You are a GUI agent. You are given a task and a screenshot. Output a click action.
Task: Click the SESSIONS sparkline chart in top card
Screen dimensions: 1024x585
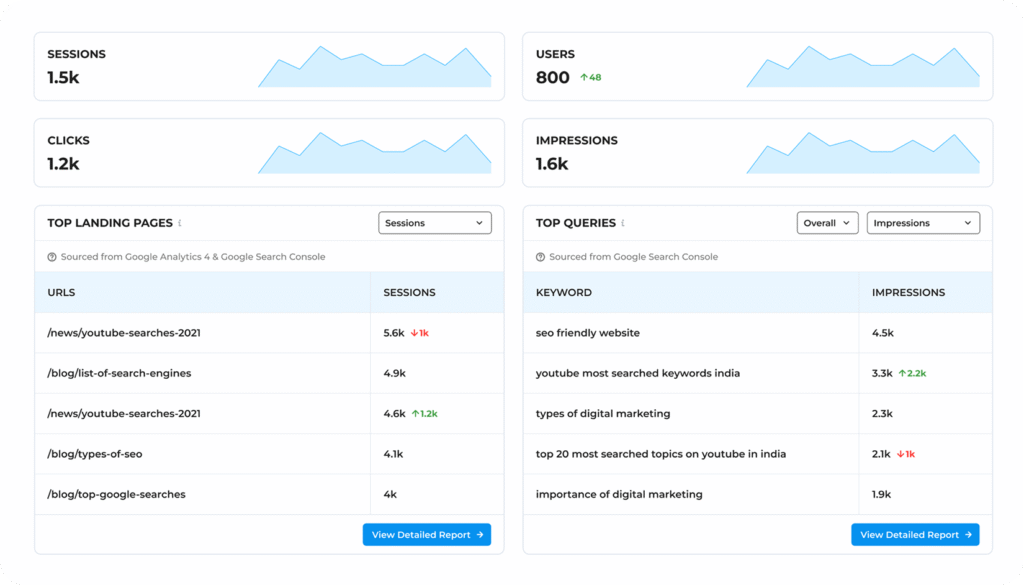point(375,67)
